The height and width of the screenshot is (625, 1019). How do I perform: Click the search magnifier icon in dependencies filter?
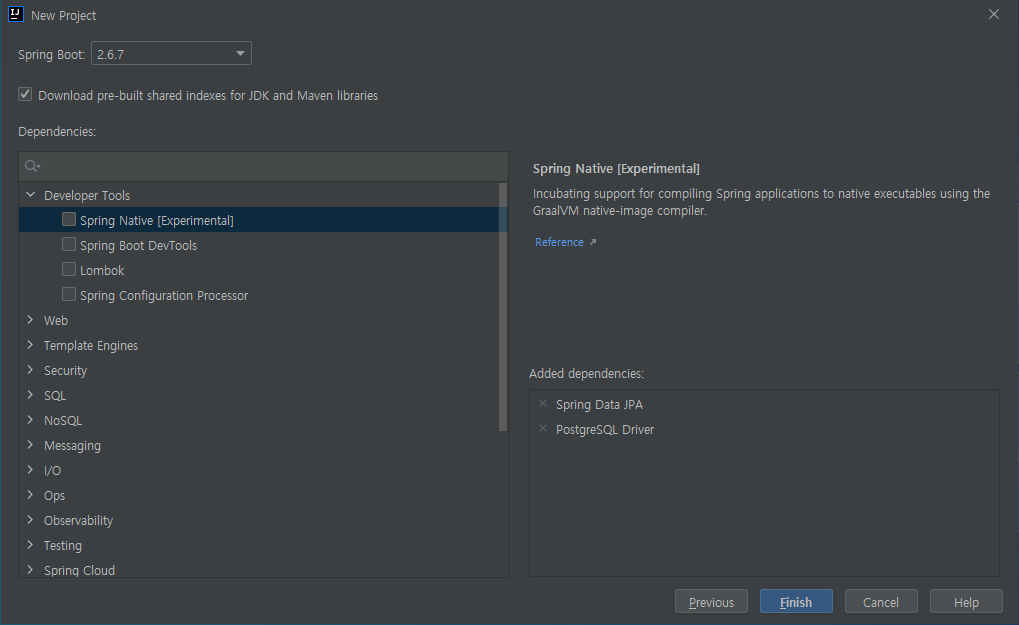click(32, 166)
